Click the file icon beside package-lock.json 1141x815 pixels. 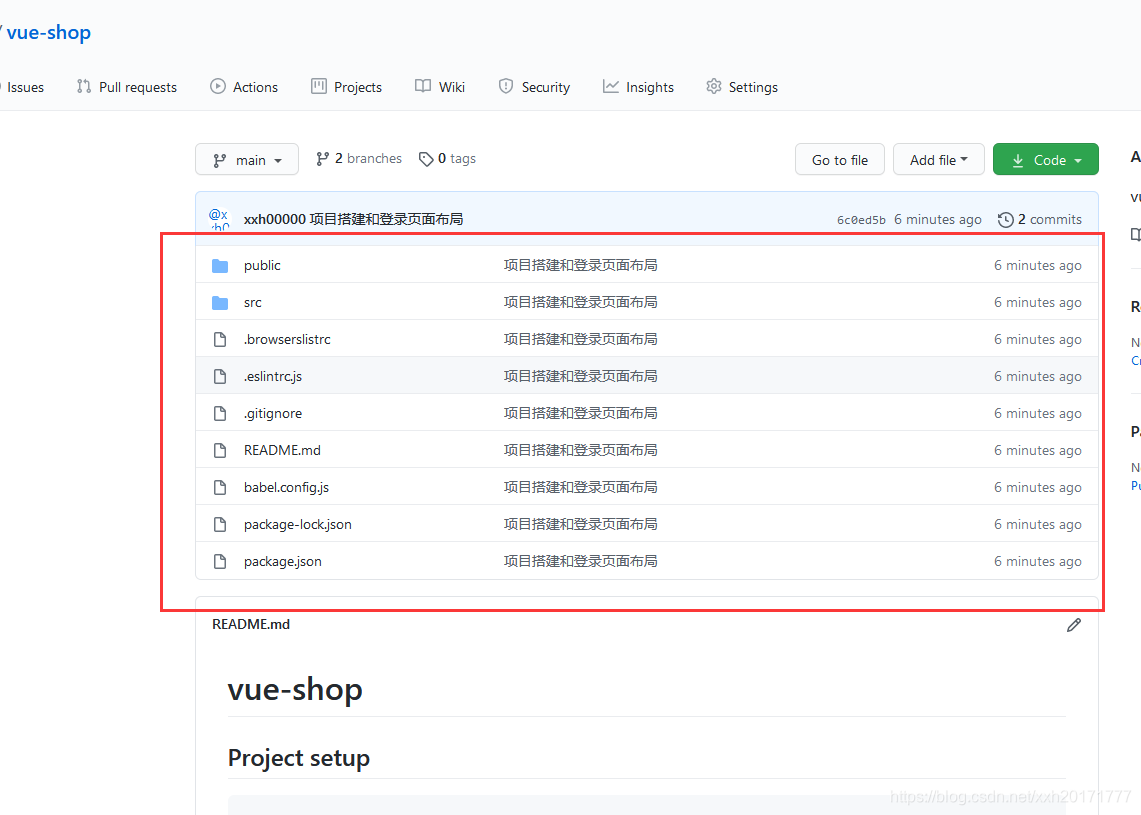220,525
